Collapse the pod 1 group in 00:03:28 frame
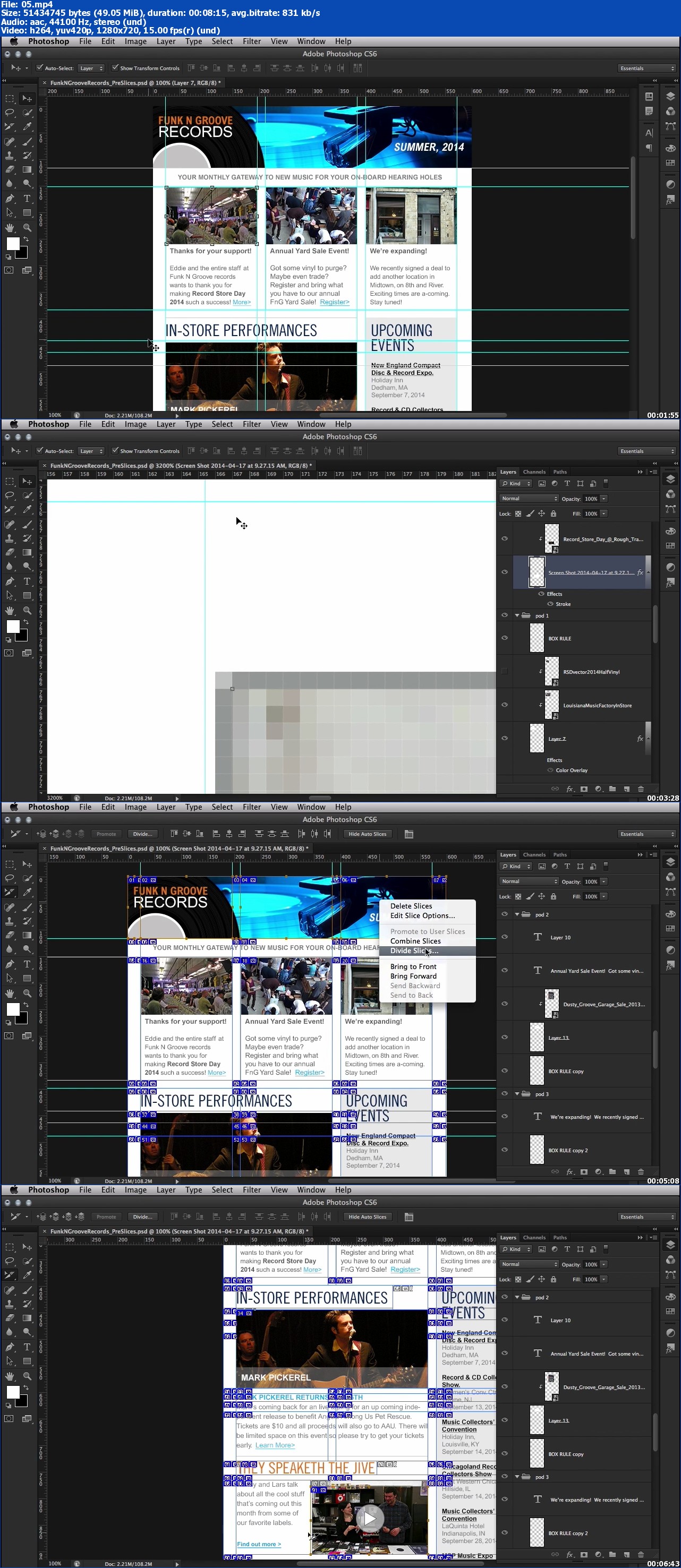The image size is (681, 1568). 517,615
